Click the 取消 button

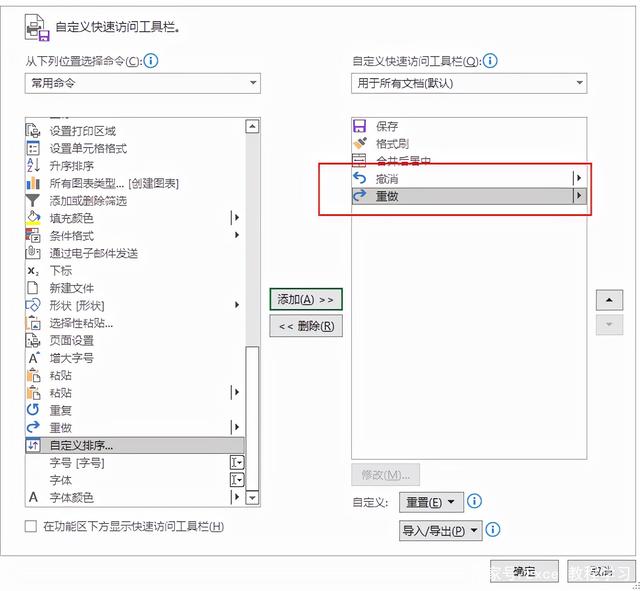[601, 571]
